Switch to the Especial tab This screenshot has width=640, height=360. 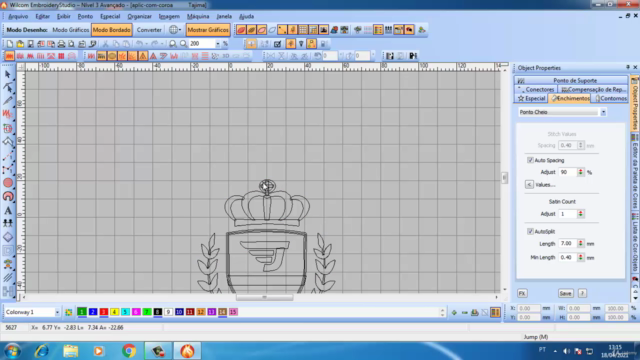(531, 98)
